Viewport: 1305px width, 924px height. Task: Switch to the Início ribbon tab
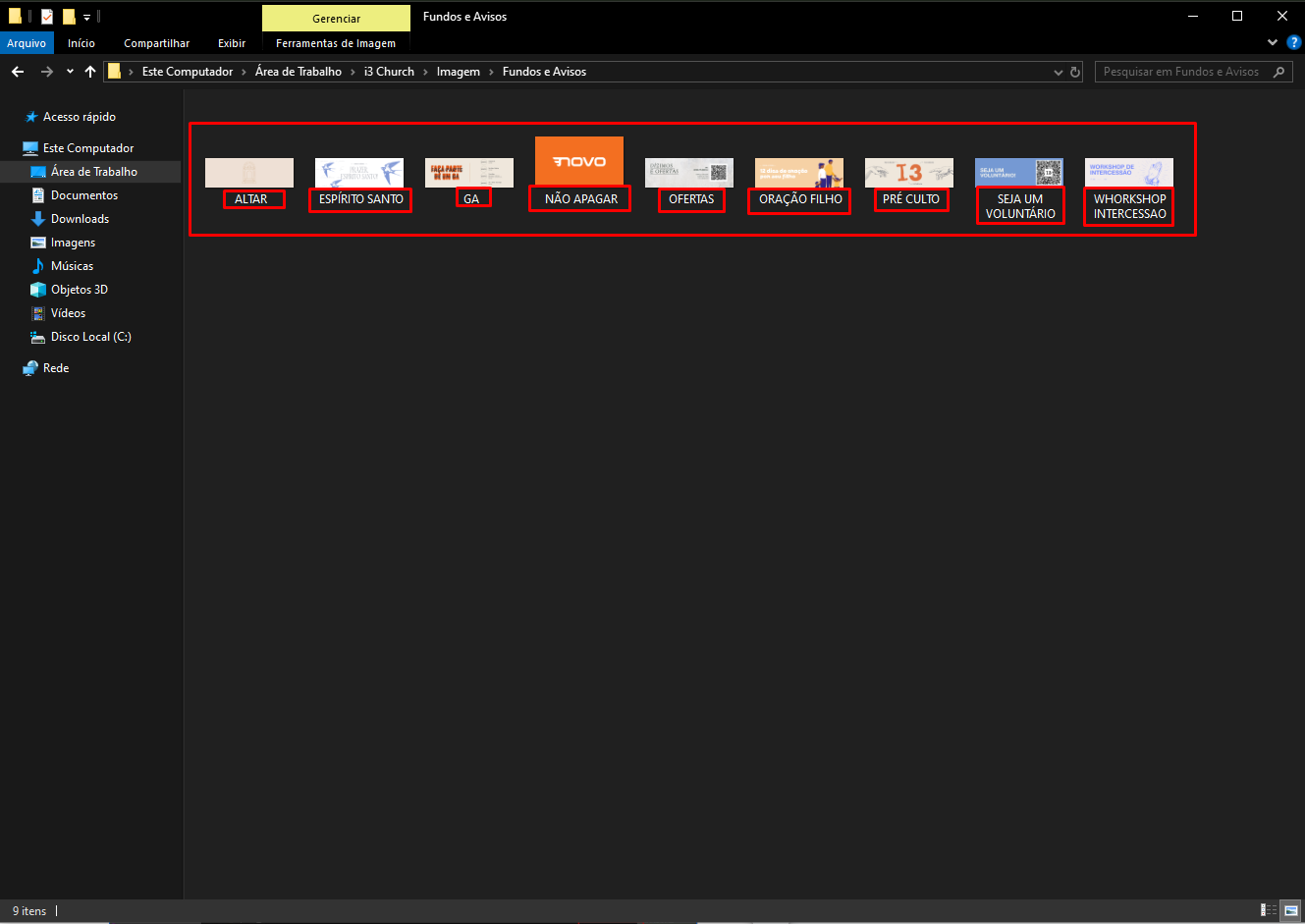tap(82, 43)
